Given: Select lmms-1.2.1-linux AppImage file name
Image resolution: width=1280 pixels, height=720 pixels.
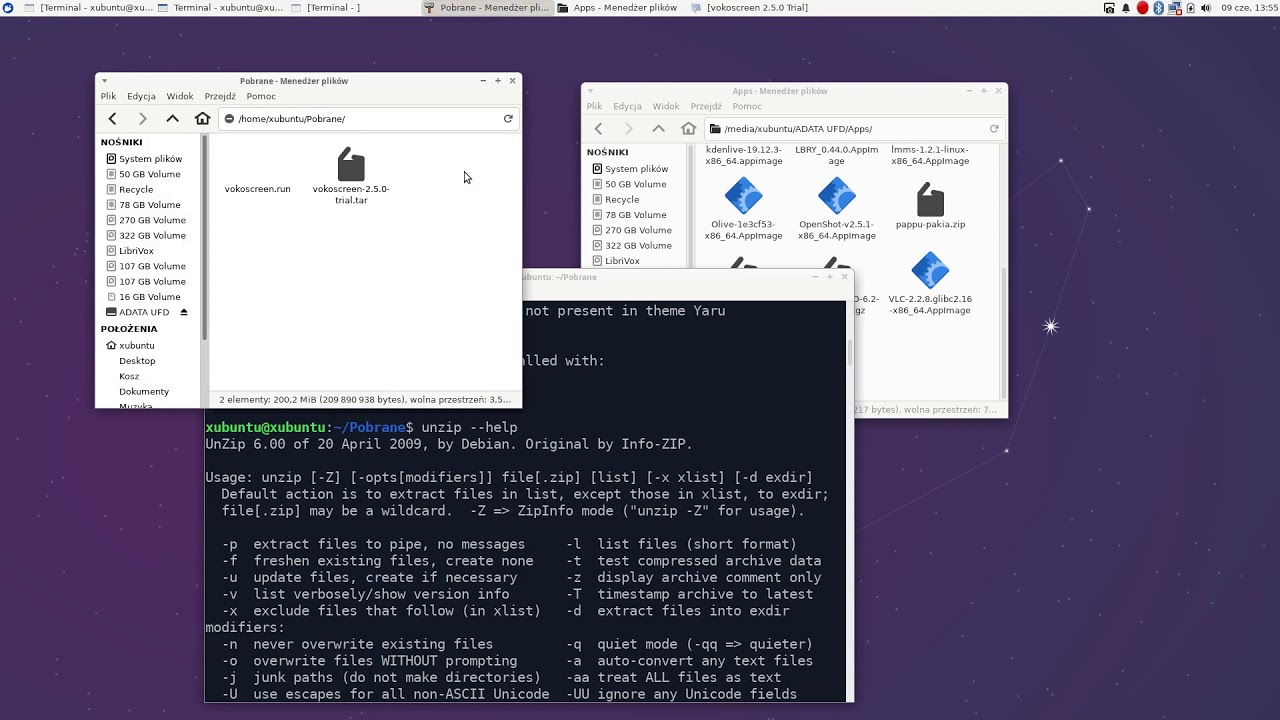Looking at the screenshot, I should tap(930, 155).
